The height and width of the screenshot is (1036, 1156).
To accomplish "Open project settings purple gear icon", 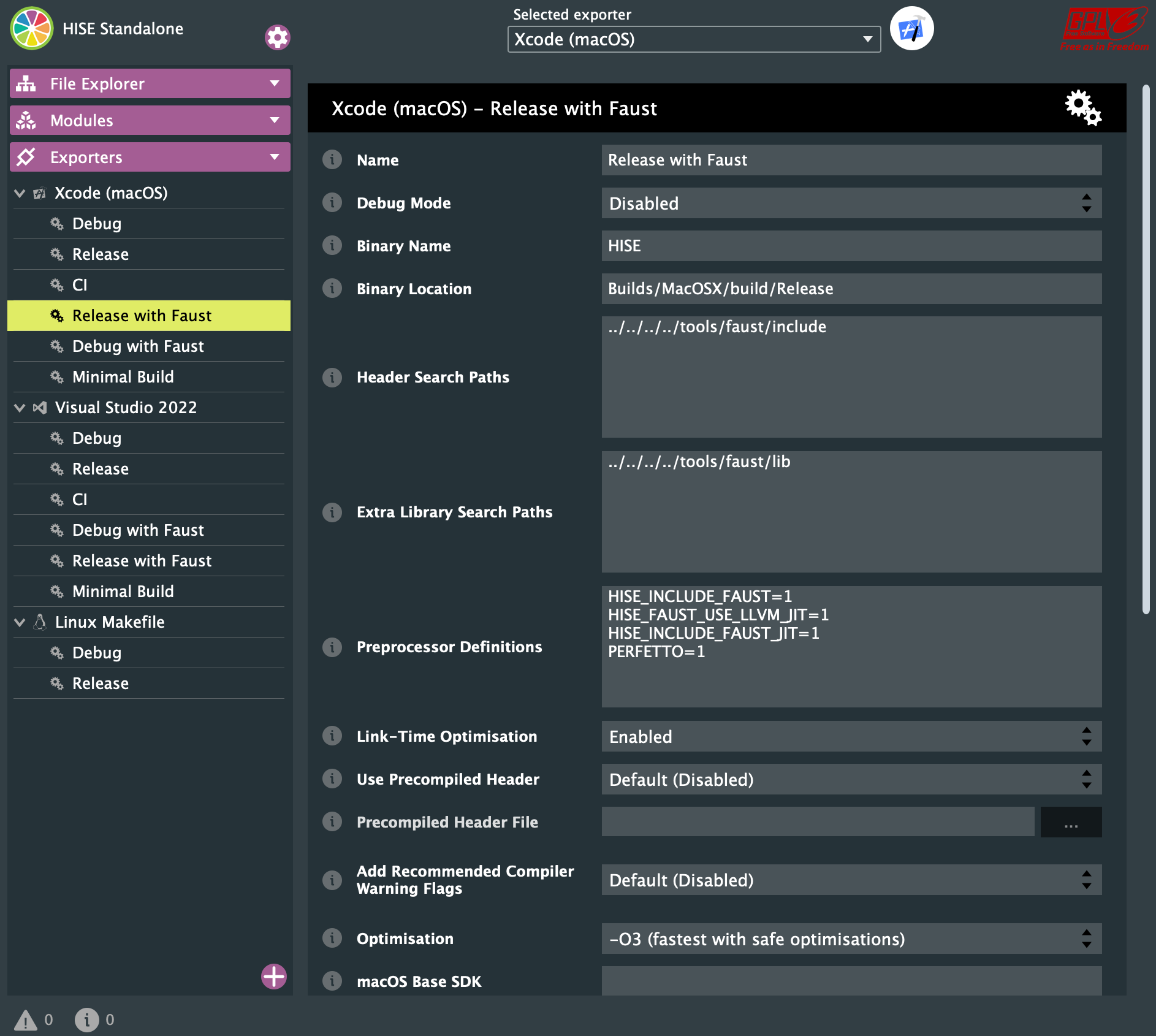I will 277,37.
